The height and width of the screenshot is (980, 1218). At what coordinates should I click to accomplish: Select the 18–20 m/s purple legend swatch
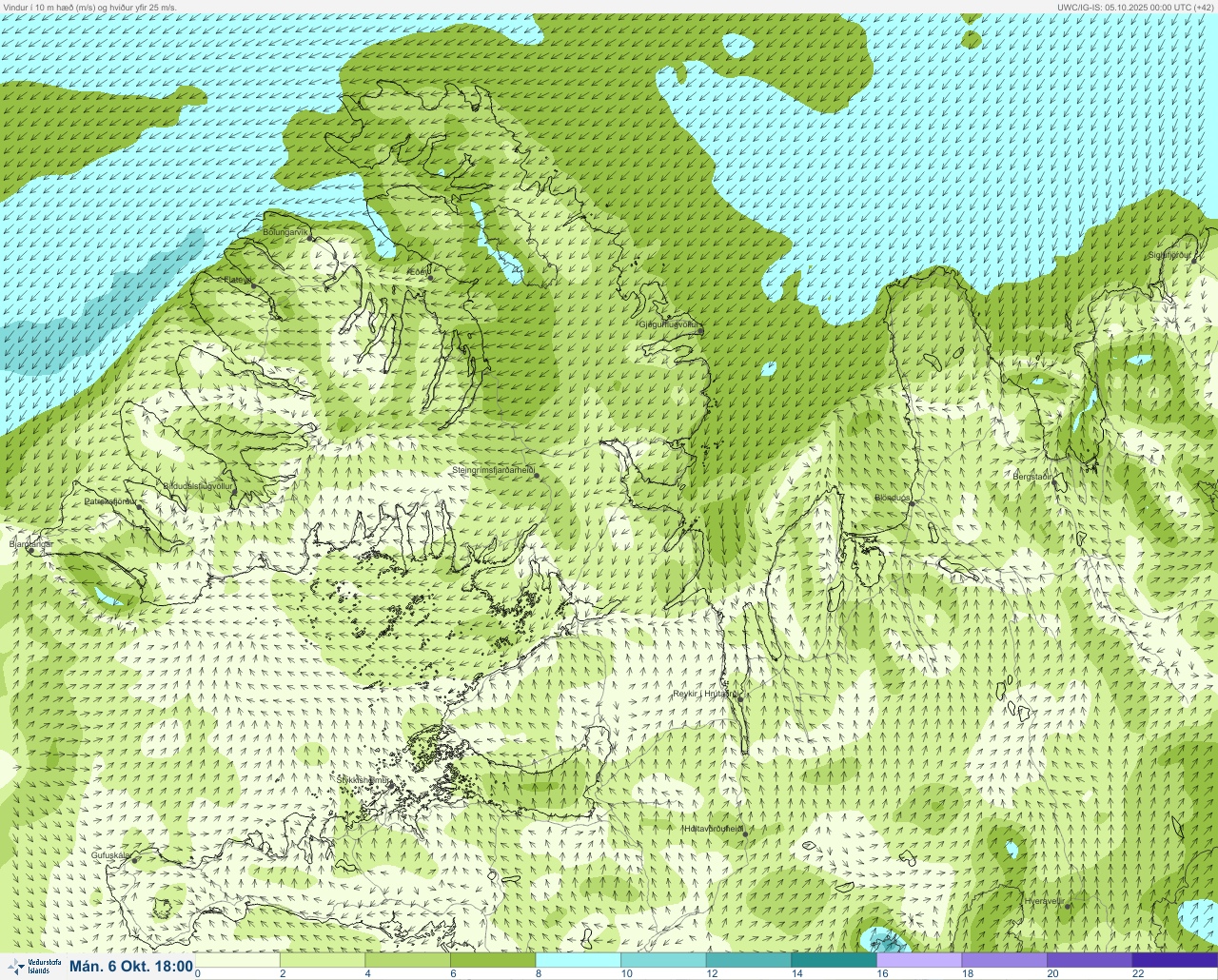point(1004,960)
